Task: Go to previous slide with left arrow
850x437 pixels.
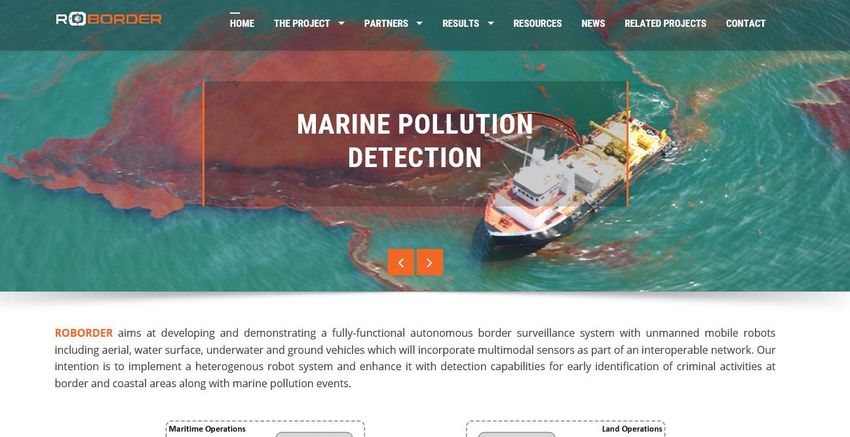Action: (x=401, y=262)
